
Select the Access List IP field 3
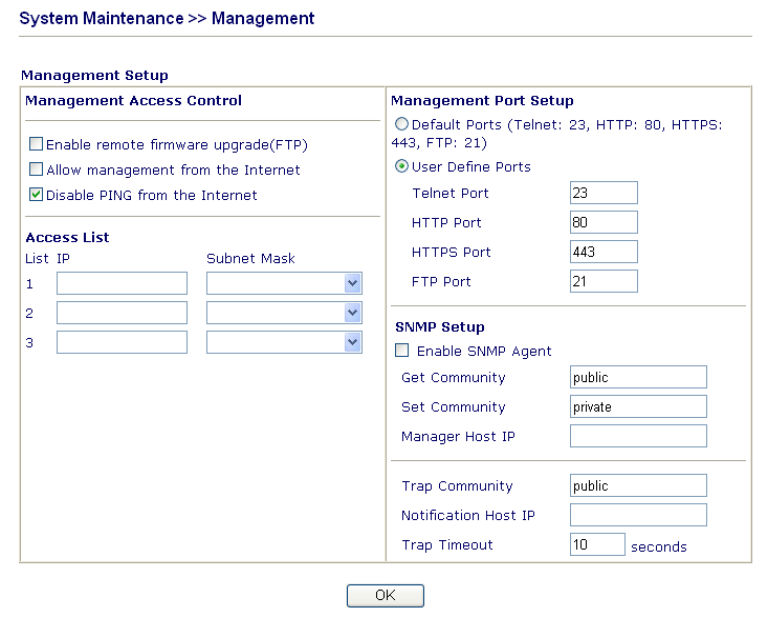tap(121, 342)
